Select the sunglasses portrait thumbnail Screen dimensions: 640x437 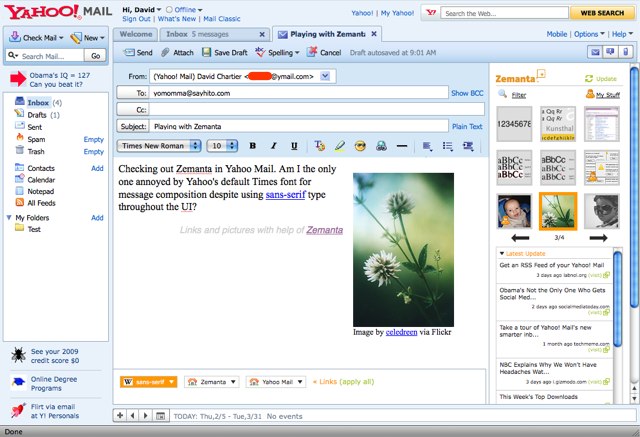pos(602,211)
